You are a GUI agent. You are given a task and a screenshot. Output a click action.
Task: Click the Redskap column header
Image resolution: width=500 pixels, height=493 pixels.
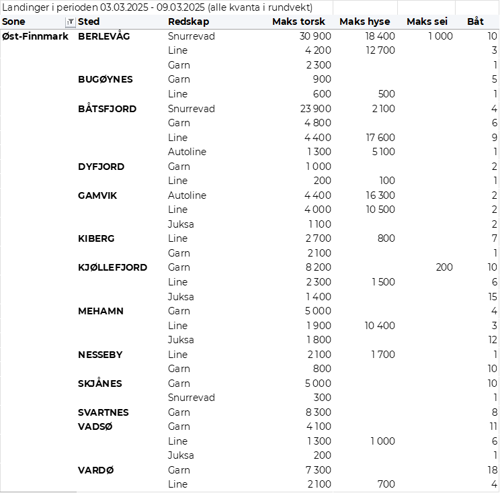pyautogui.click(x=189, y=22)
